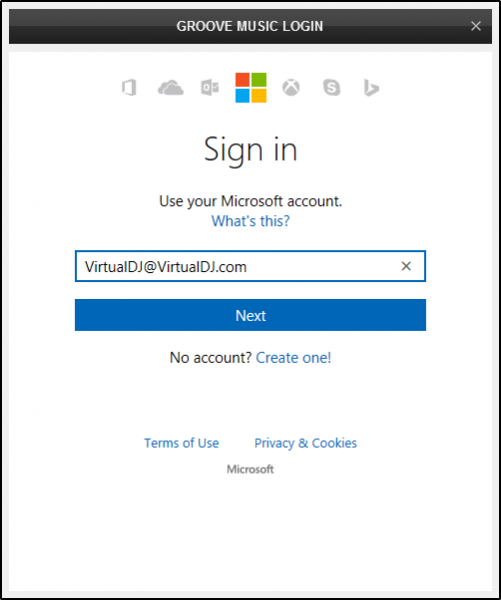Select the OneDrive cloud icon
This screenshot has height=600, width=501.
[x=171, y=88]
